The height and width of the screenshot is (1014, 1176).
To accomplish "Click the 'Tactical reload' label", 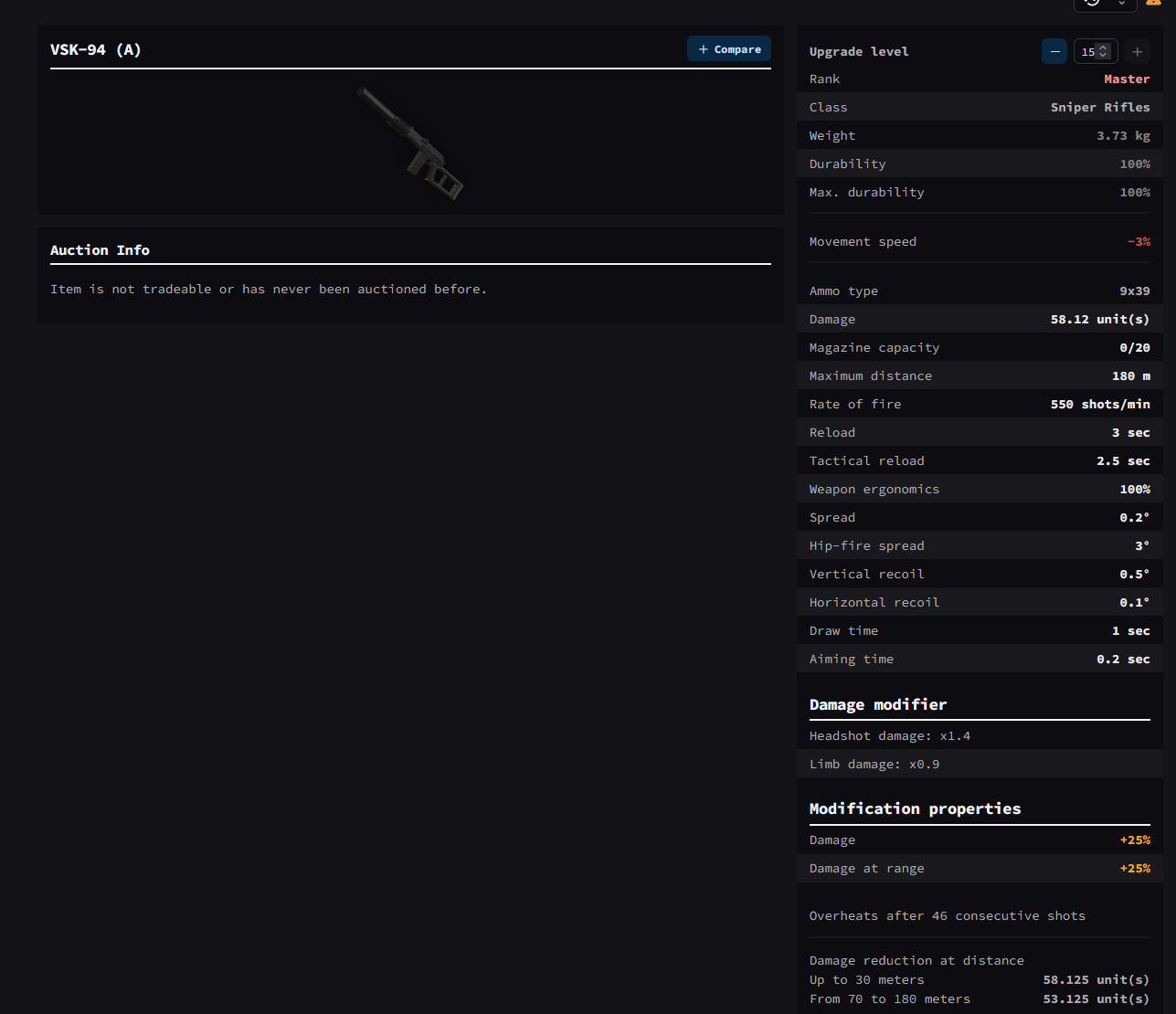I will pos(867,461).
